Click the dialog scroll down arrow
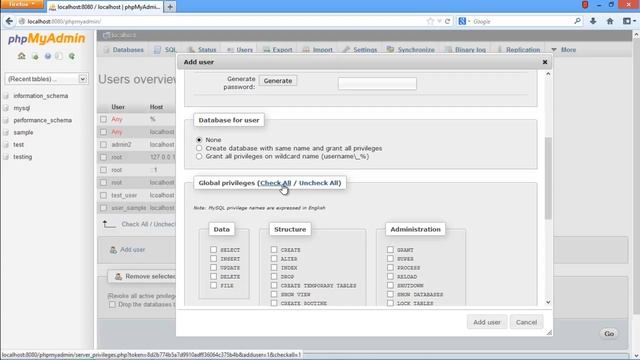Image resolution: width=640 pixels, height=360 pixels. 548,302
